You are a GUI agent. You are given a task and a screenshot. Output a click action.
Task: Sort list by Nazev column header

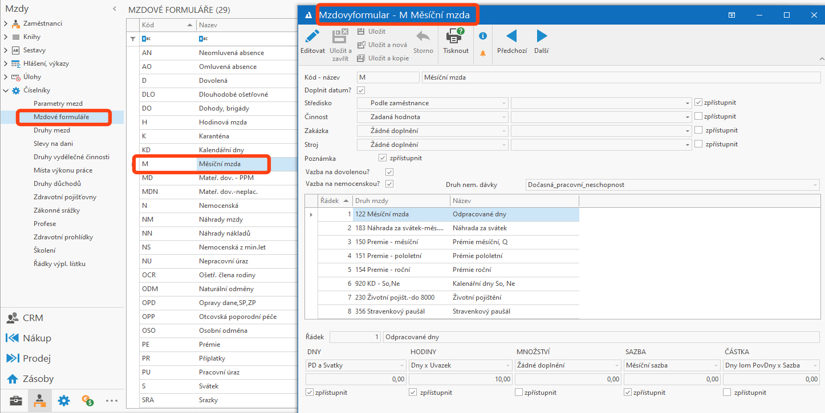(x=246, y=25)
